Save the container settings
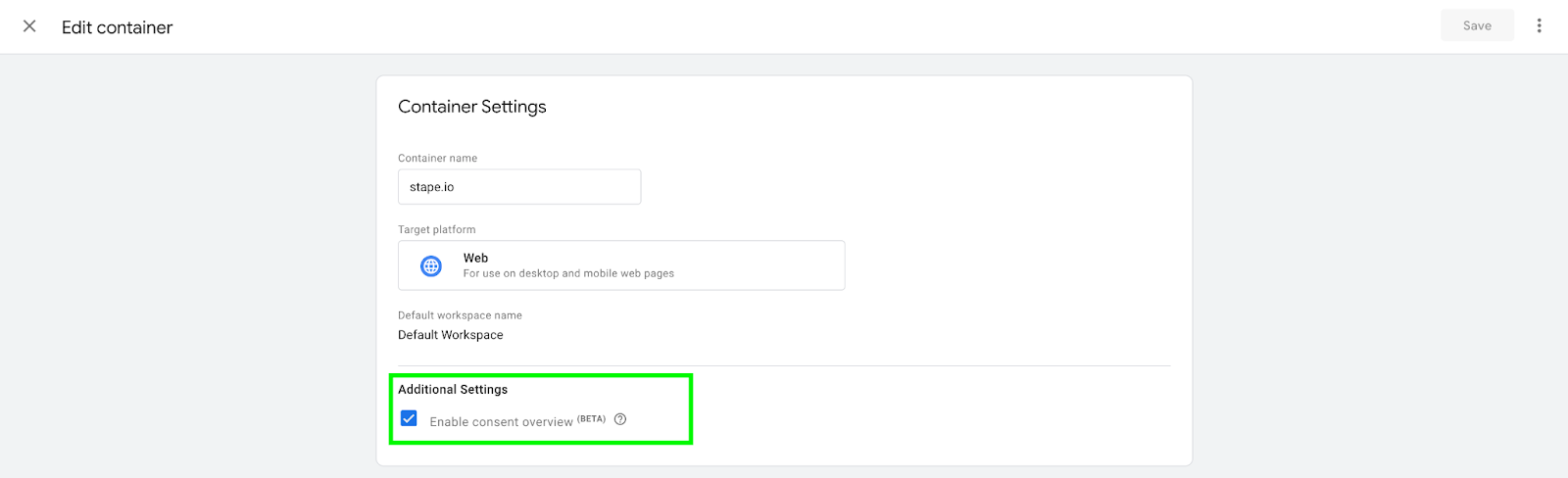This screenshot has width=1568, height=478. tap(1477, 25)
